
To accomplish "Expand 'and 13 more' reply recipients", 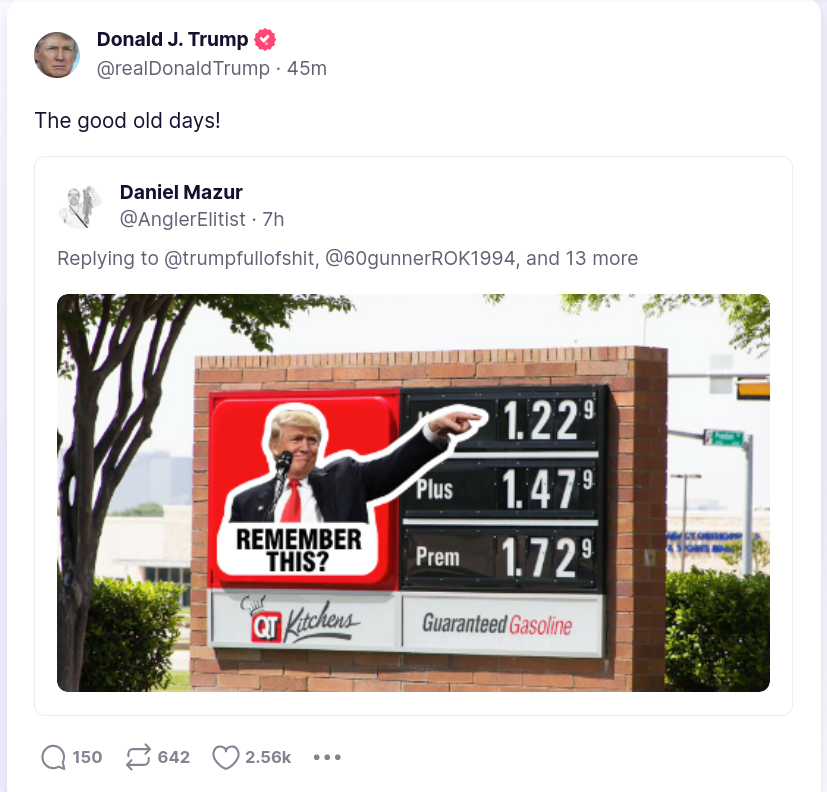I will pyautogui.click(x=582, y=258).
